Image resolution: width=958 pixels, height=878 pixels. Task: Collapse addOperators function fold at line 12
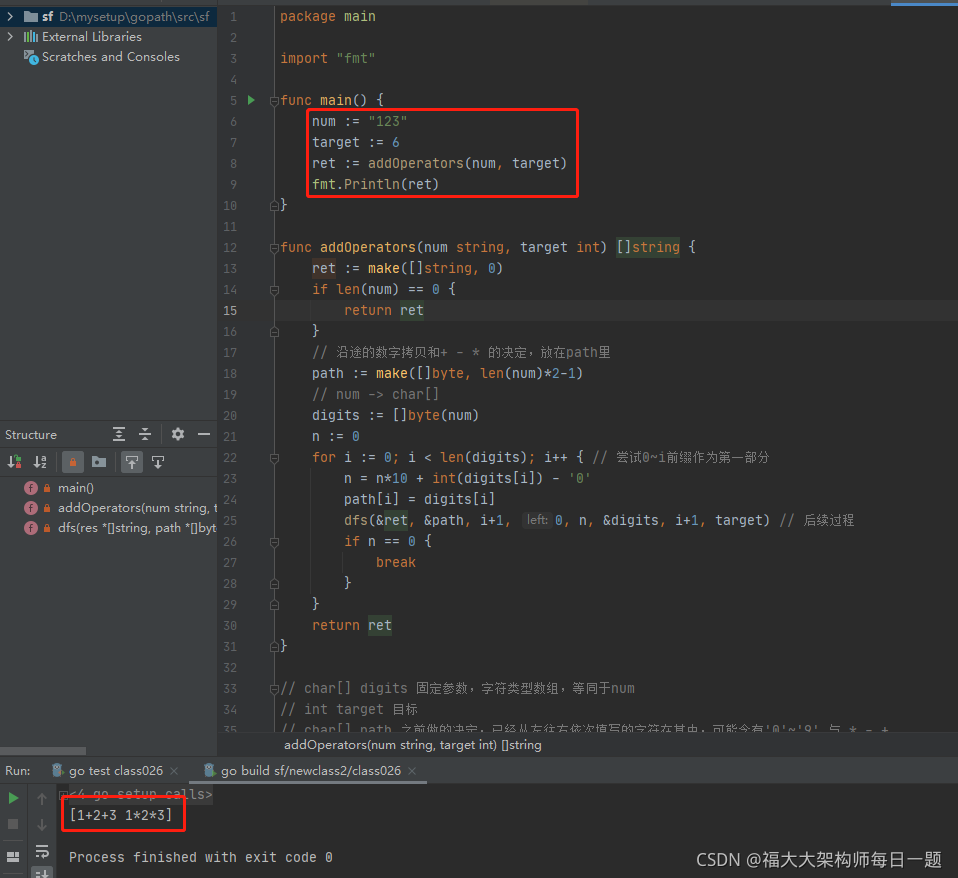pyautogui.click(x=274, y=248)
